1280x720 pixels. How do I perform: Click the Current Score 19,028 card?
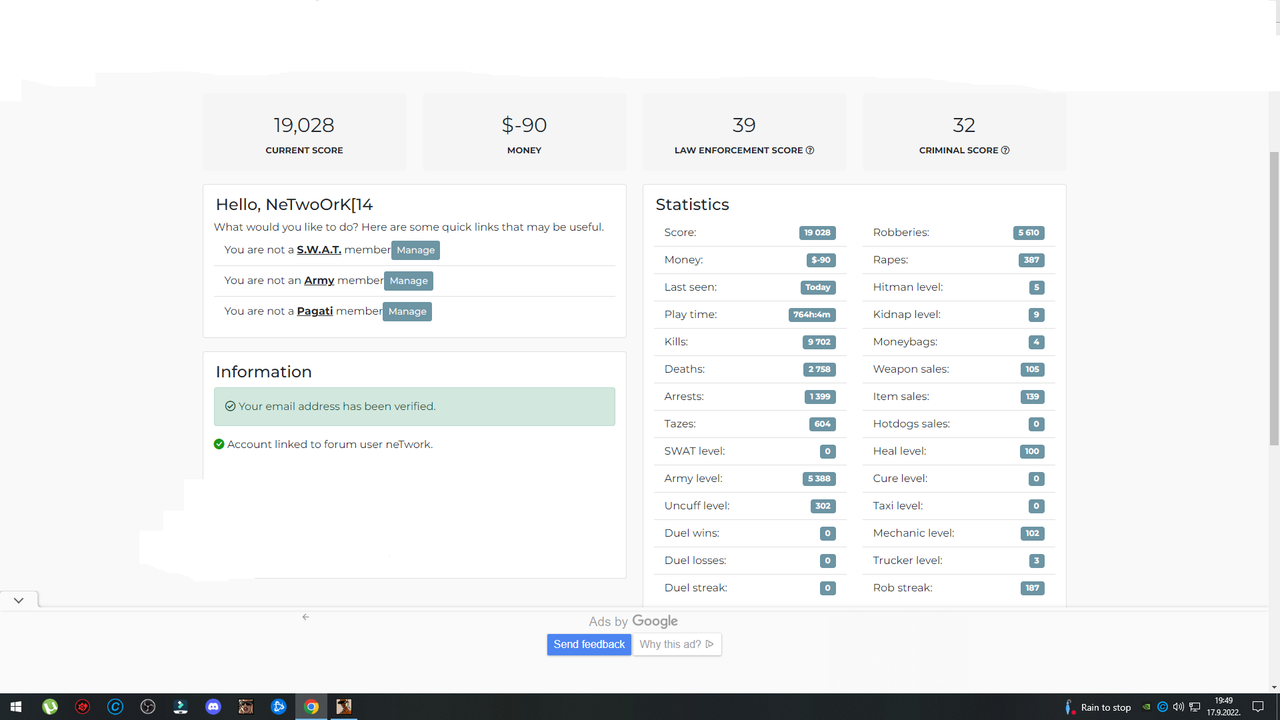pos(304,132)
